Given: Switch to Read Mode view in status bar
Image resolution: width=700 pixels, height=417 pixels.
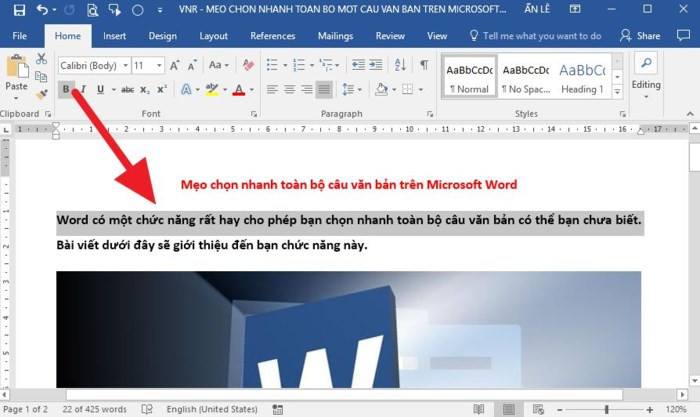Looking at the screenshot, I should click(479, 409).
